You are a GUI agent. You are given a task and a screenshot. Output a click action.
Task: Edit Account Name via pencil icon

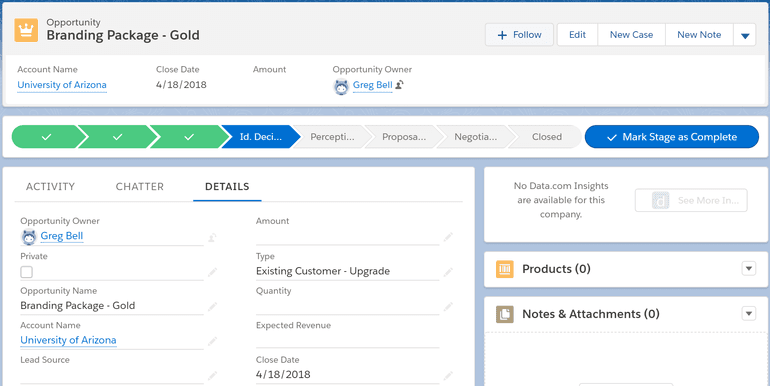212,341
